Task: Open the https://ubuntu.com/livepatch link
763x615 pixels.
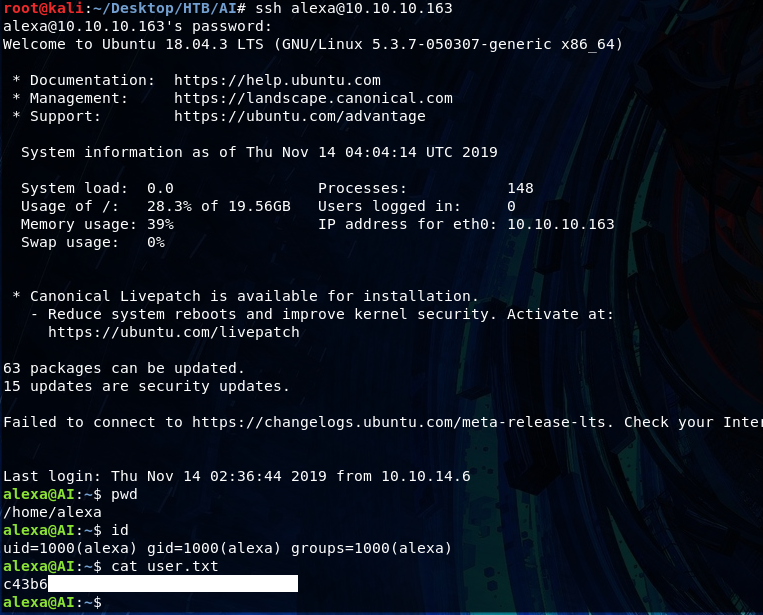Action: 174,332
